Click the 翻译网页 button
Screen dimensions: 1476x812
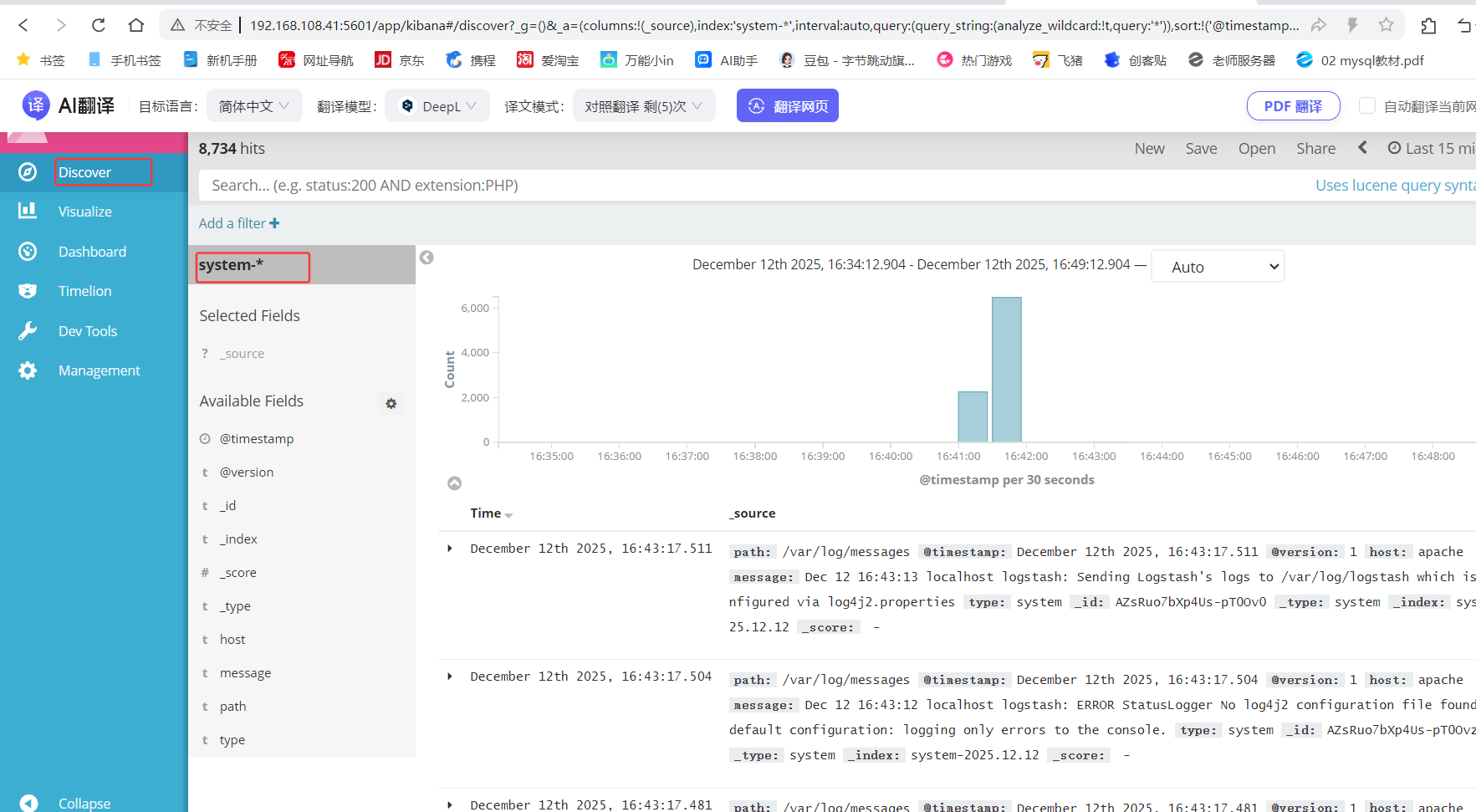(x=787, y=105)
